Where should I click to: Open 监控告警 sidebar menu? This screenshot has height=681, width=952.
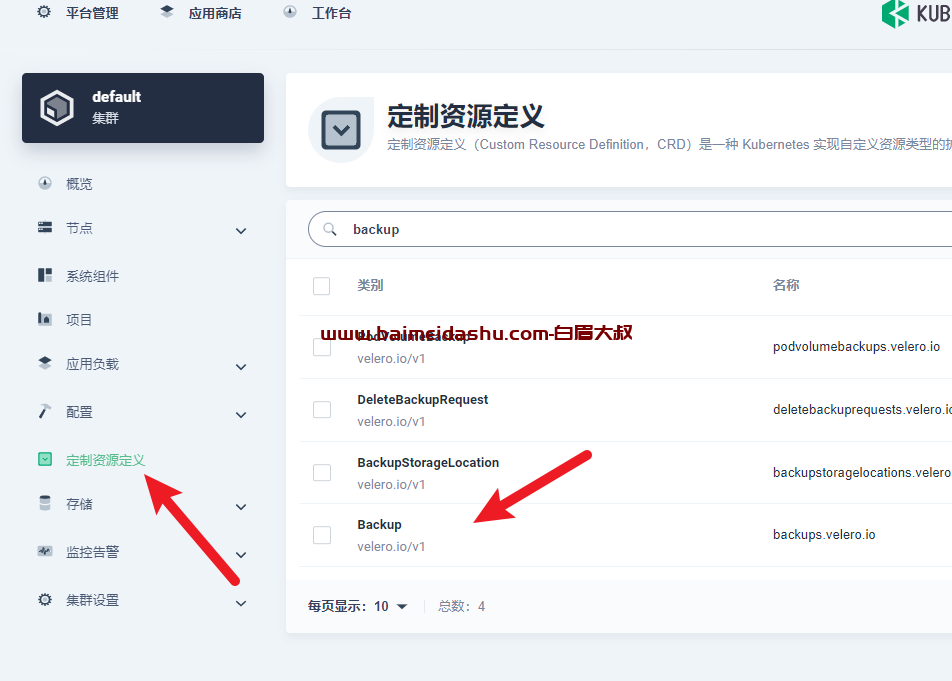[x=92, y=552]
